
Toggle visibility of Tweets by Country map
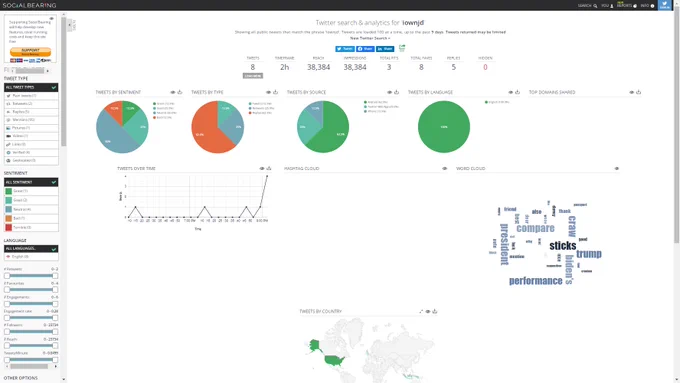428,311
